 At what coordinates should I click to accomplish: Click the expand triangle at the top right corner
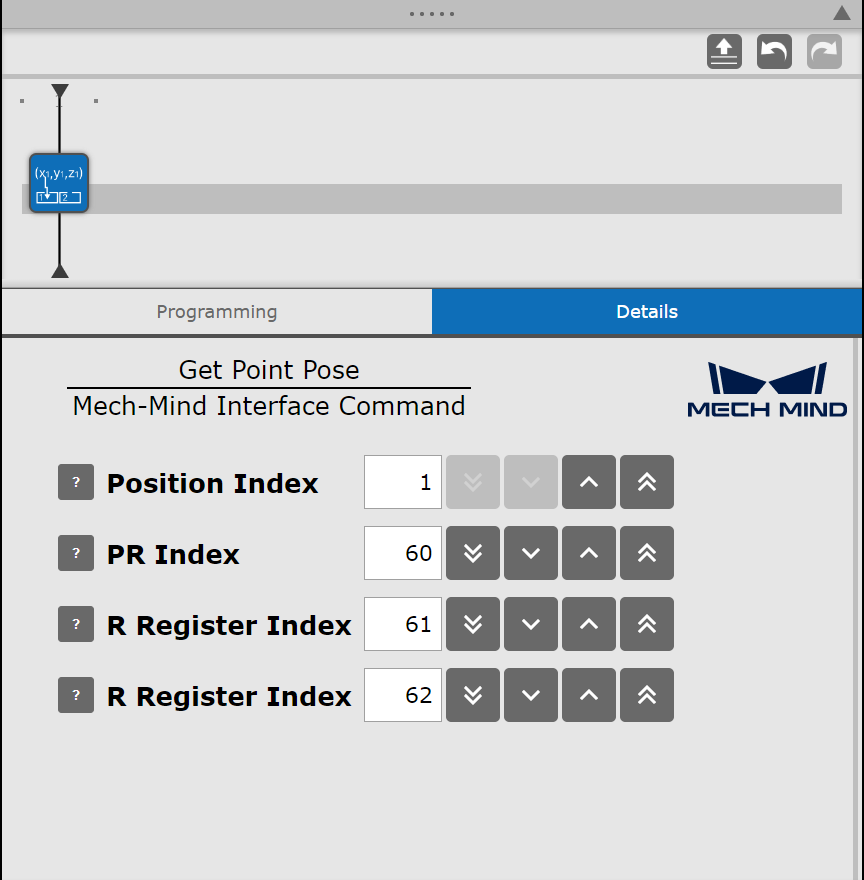tap(841, 13)
